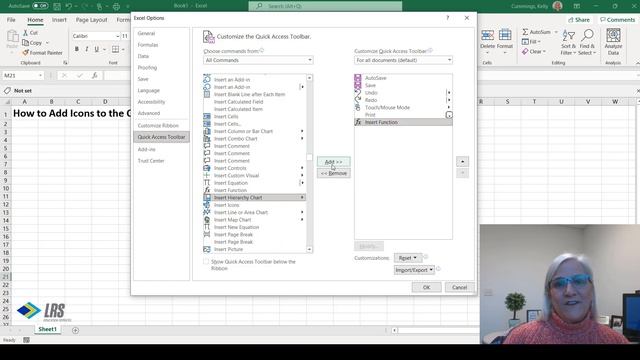This screenshot has width=640, height=360.
Task: Open Advanced category in Excel Options
Action: pyautogui.click(x=149, y=113)
